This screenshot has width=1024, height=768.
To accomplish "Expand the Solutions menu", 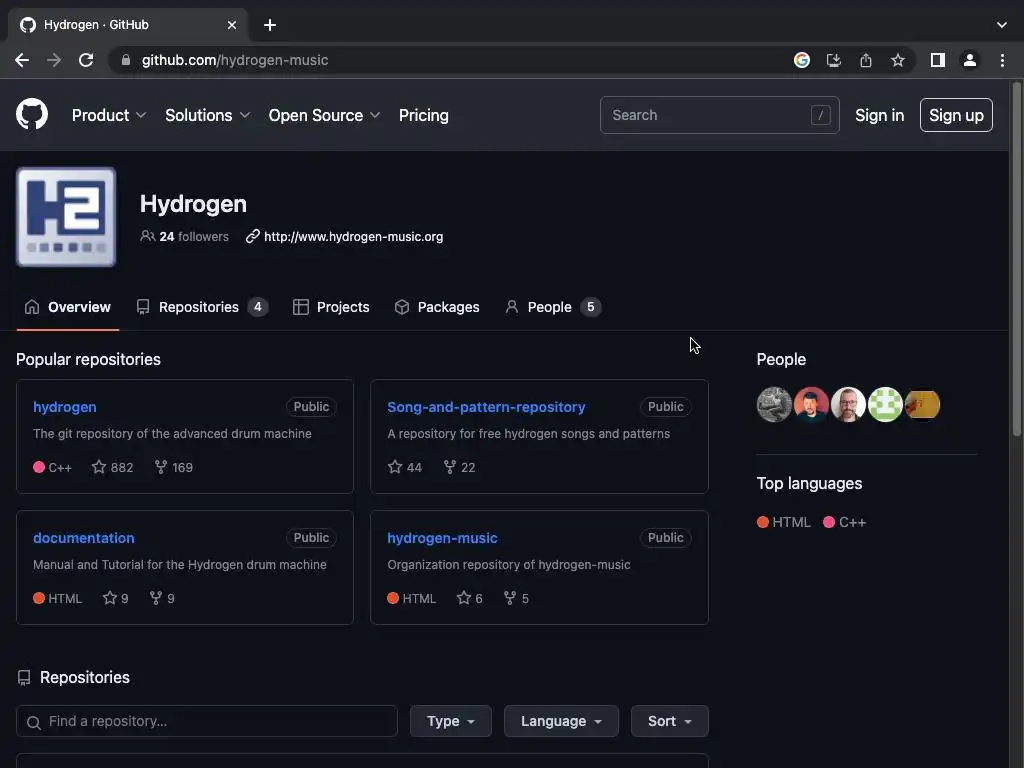I will (207, 115).
